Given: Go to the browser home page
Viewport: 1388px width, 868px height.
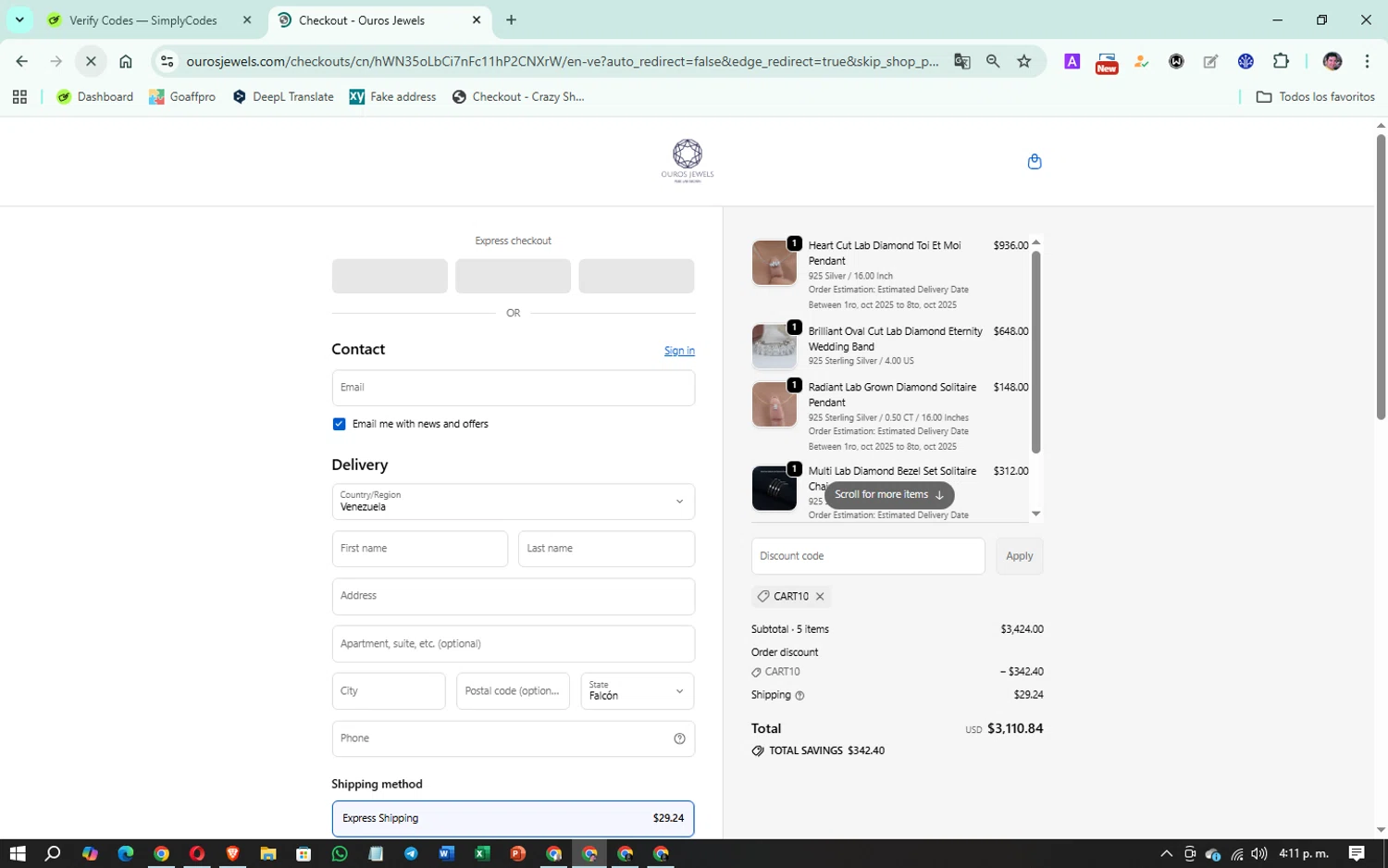Looking at the screenshot, I should coord(126,61).
